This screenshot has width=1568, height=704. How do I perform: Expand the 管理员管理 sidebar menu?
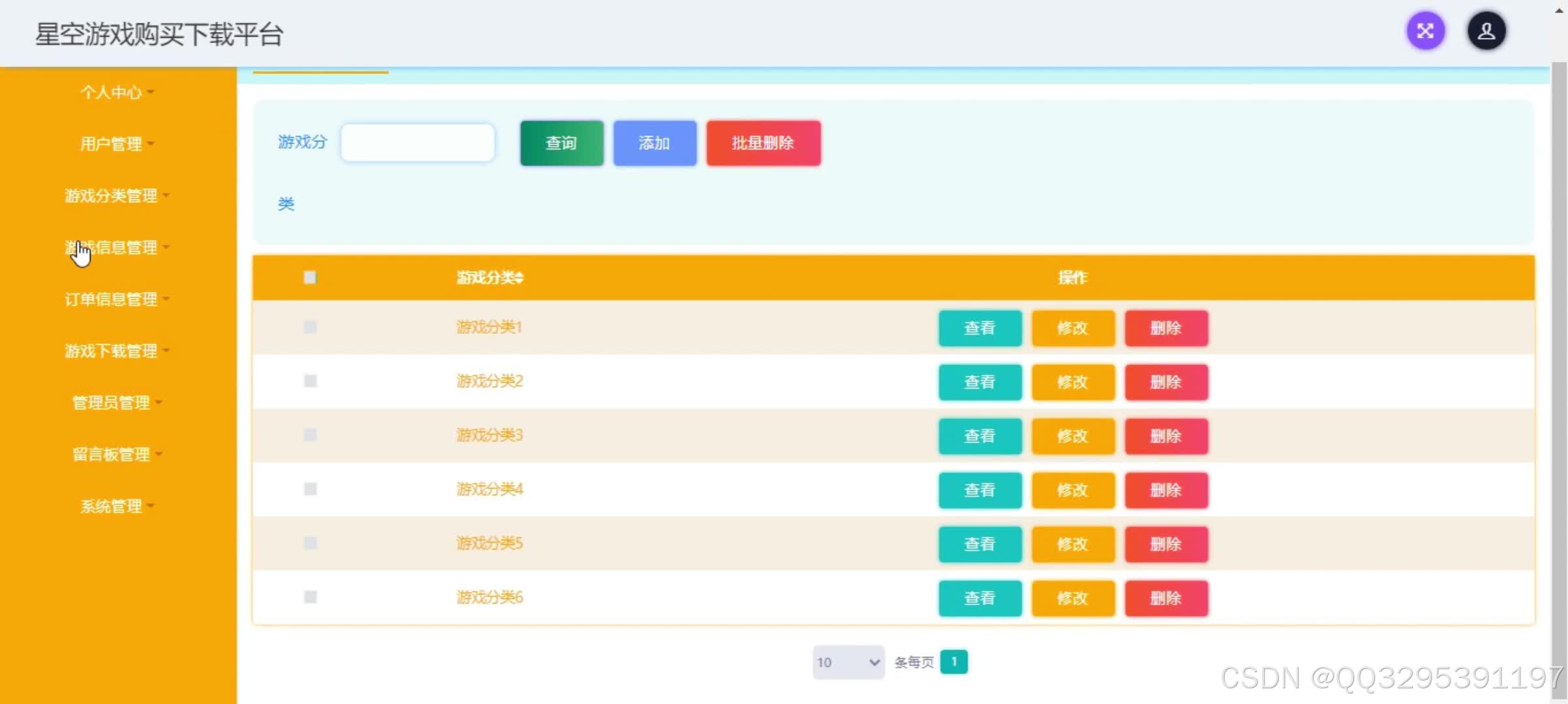coord(117,403)
